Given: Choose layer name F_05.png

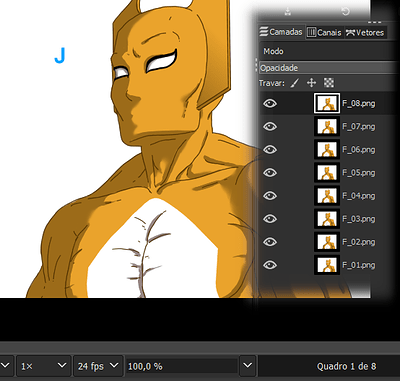Looking at the screenshot, I should coord(359,173).
